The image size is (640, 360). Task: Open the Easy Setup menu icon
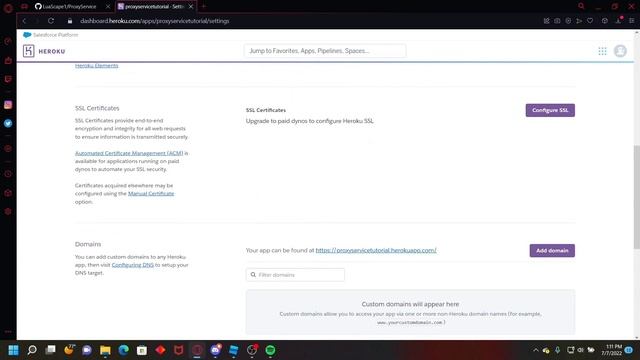(631, 21)
